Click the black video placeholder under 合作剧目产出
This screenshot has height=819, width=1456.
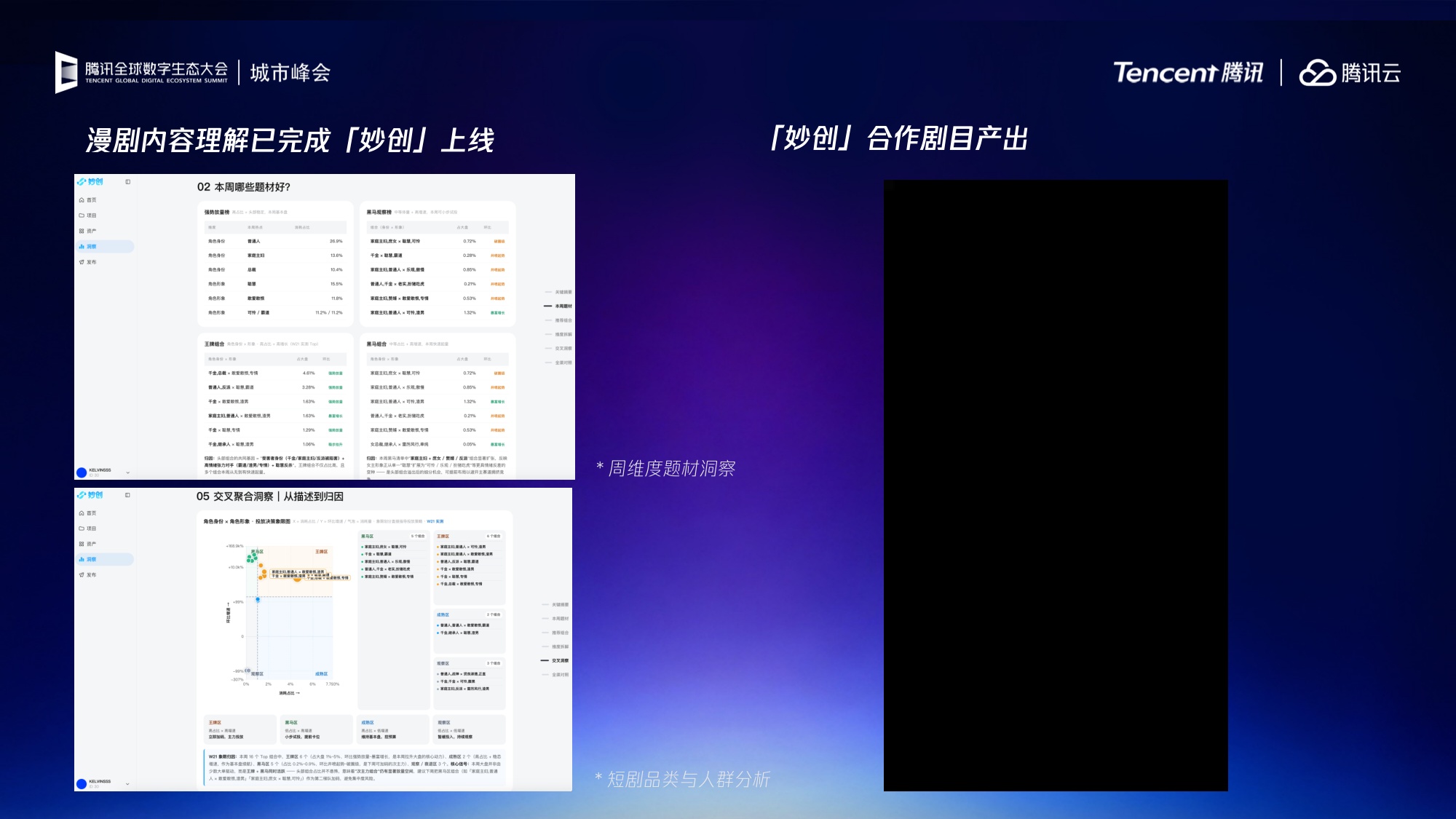coord(1056,486)
